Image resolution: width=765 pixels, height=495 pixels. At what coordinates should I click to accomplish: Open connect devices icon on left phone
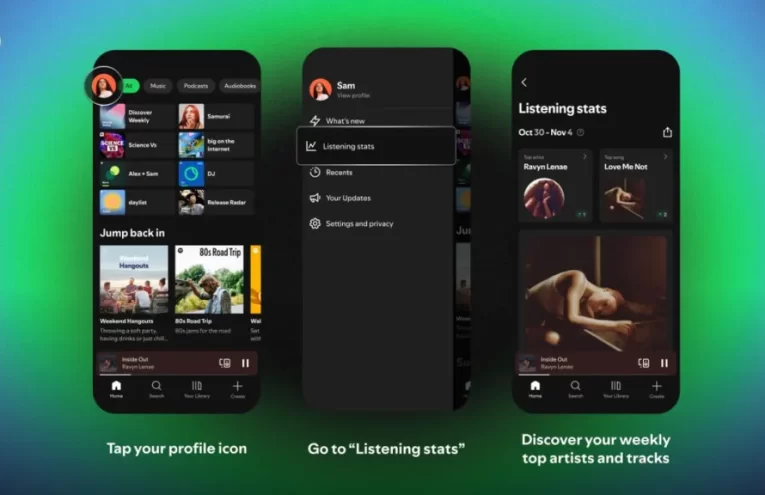click(225, 363)
